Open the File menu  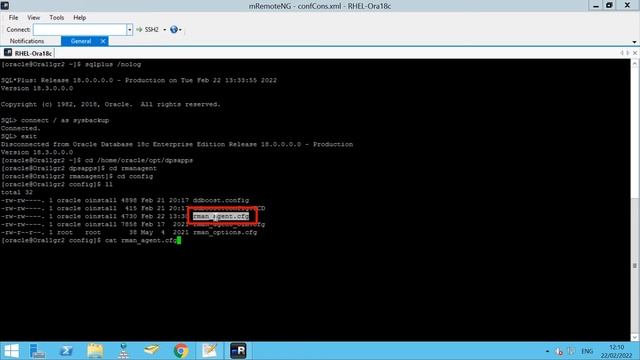click(x=13, y=18)
